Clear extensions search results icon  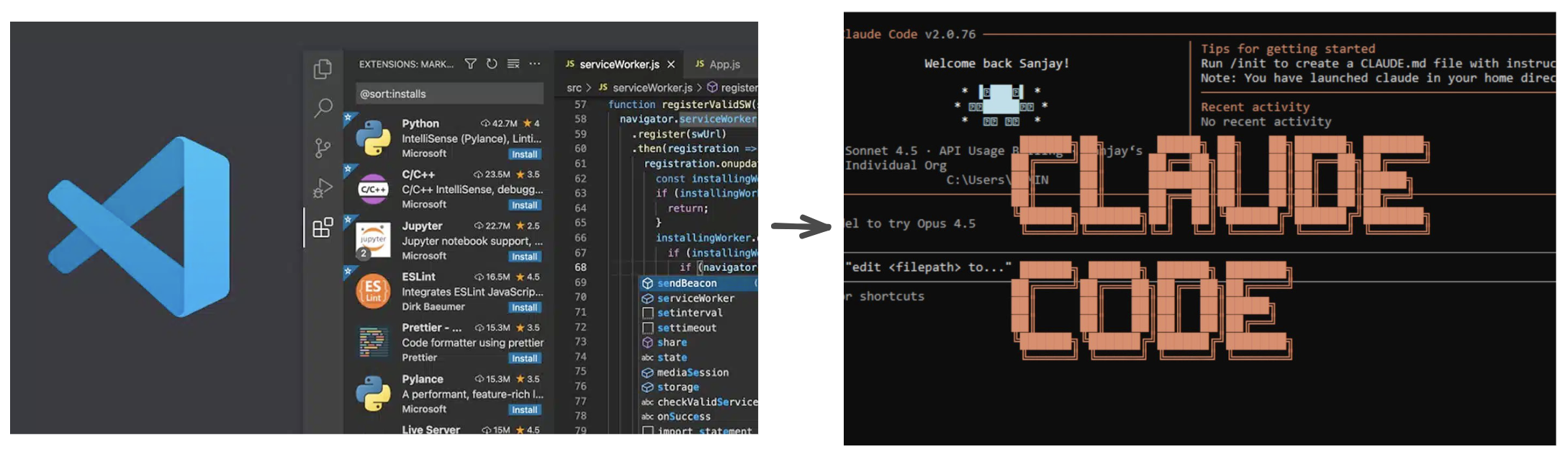pyautogui.click(x=513, y=64)
